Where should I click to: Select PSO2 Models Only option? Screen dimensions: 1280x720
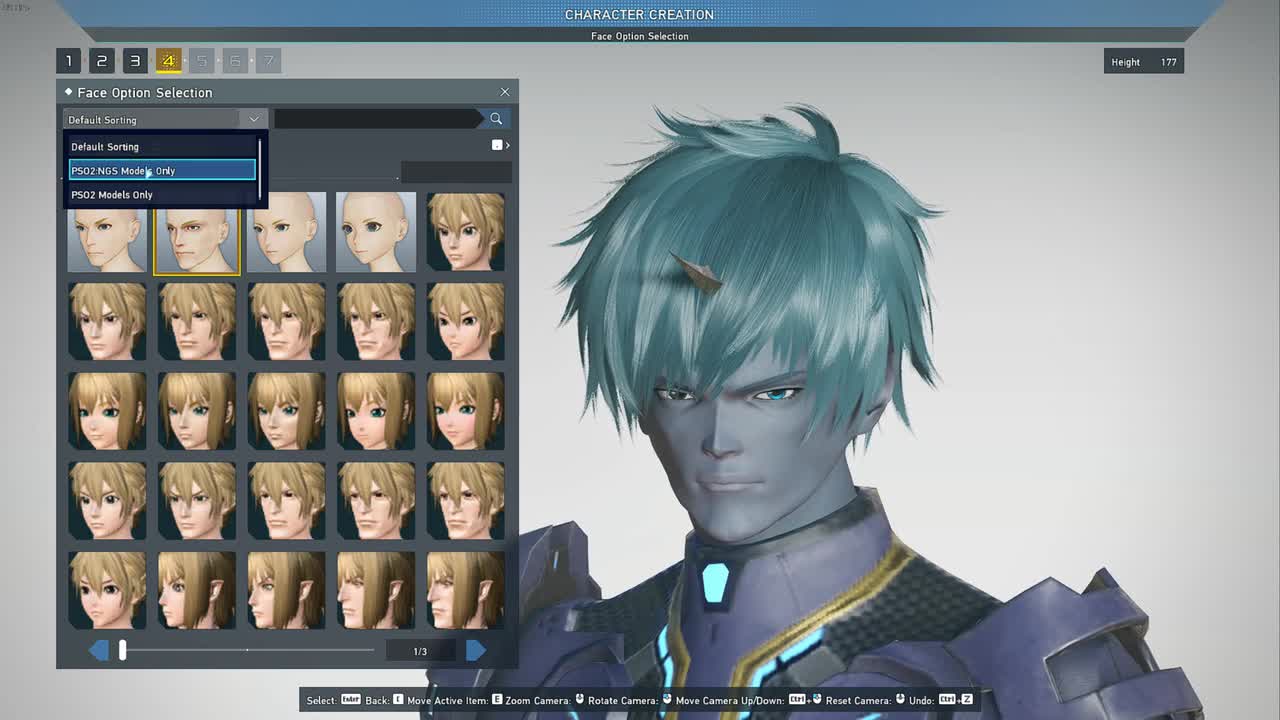point(162,195)
